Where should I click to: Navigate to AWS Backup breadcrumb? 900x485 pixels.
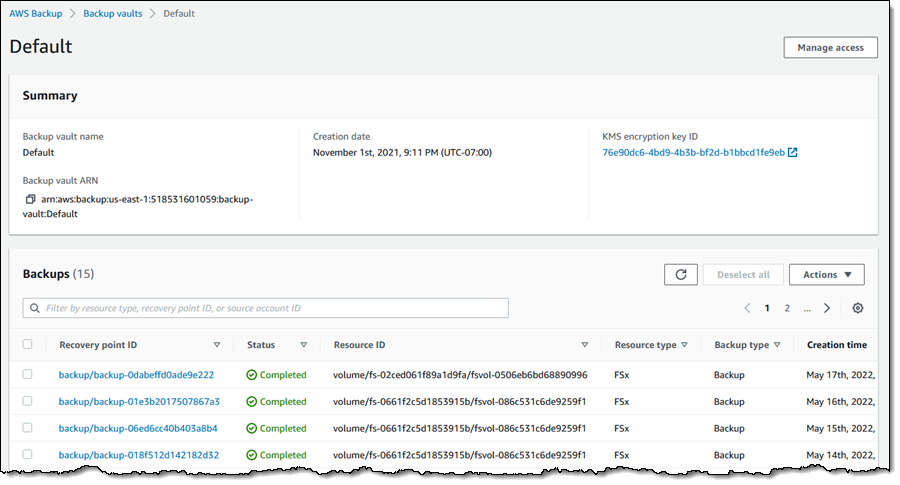tap(36, 13)
